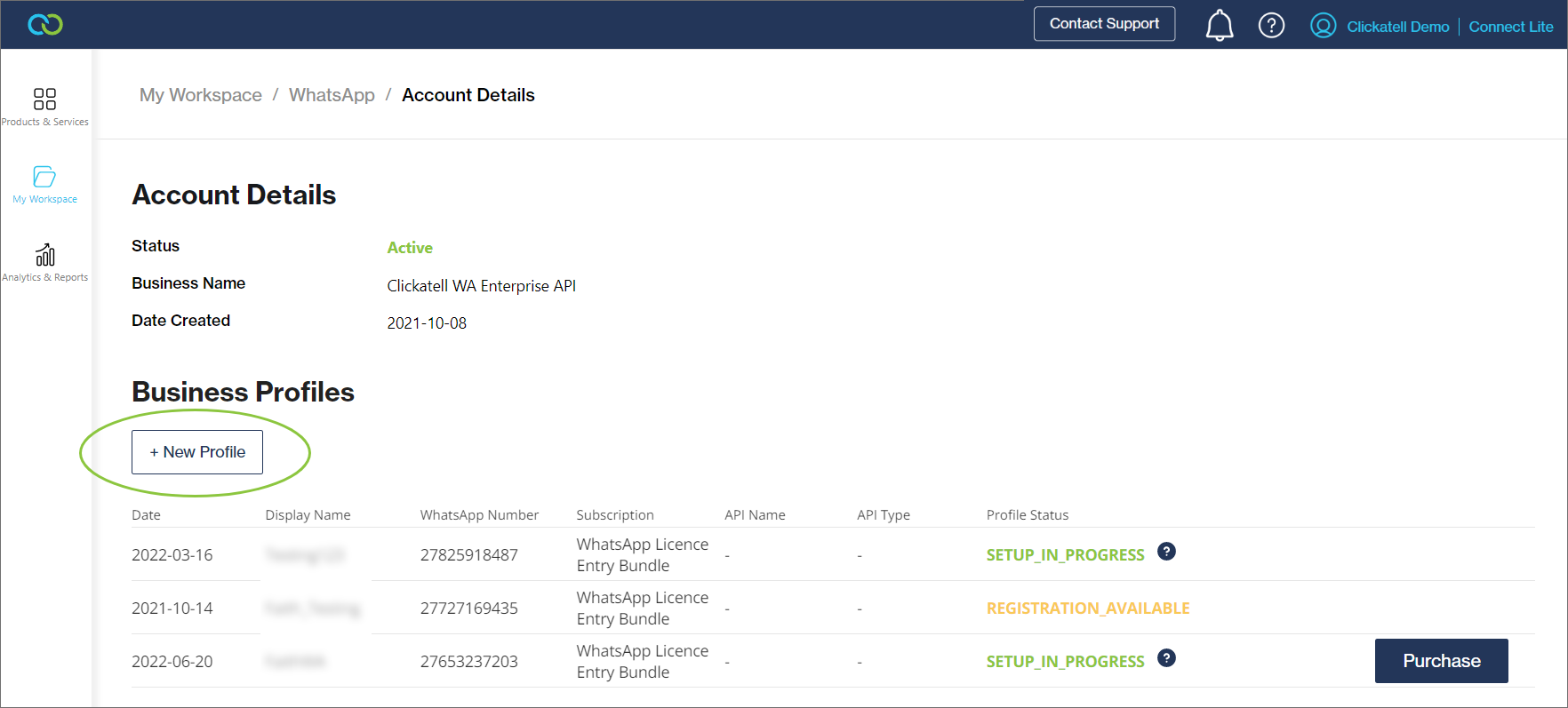Image resolution: width=1568 pixels, height=708 pixels.
Task: Click the Contact Support button
Action: tap(1104, 24)
